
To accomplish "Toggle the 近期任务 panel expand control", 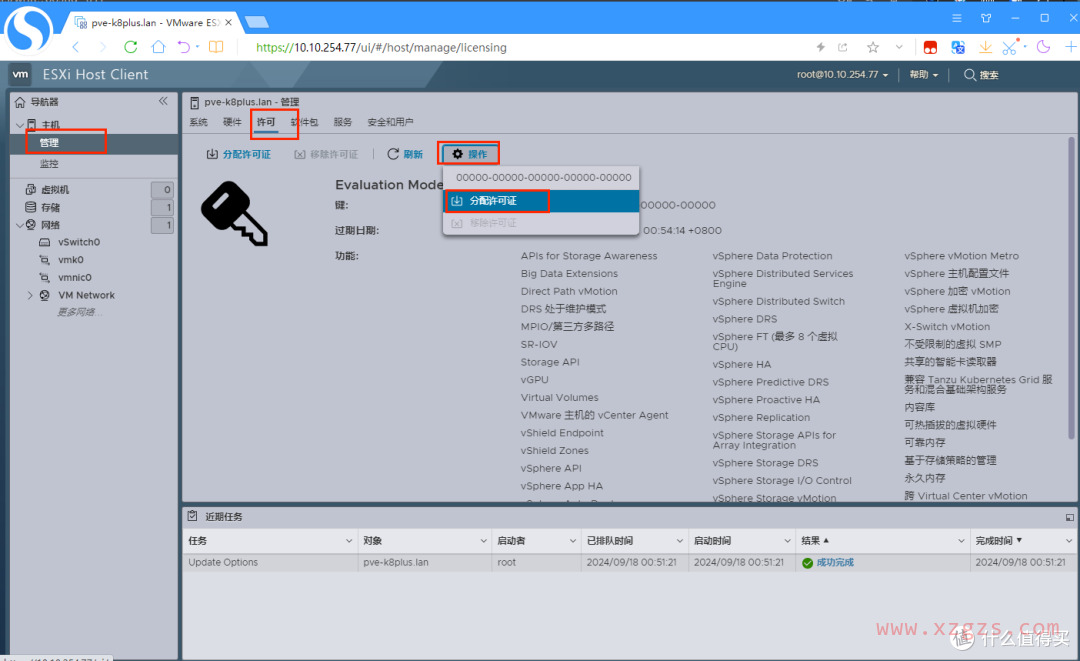I will pos(1069,517).
